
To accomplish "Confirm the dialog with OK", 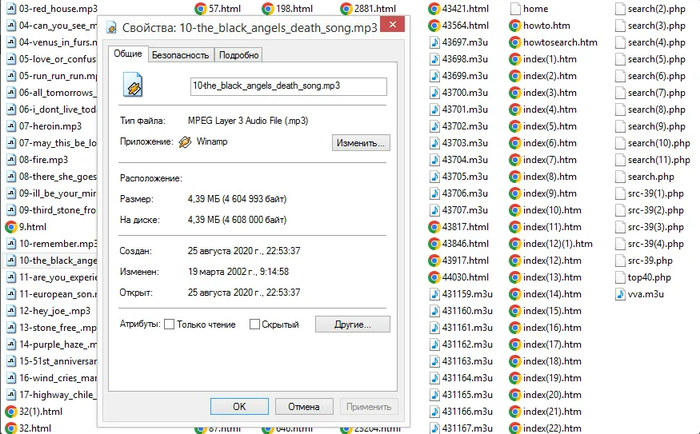I will point(239,406).
